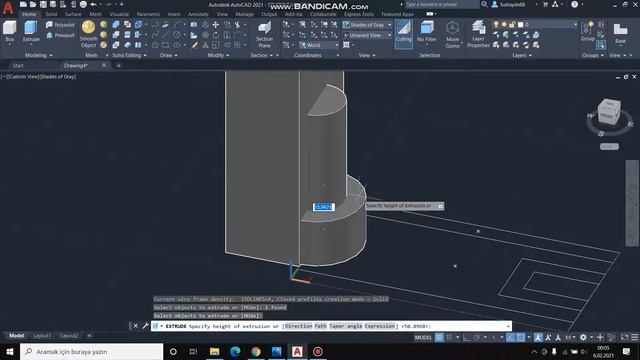Image resolution: width=640 pixels, height=360 pixels.
Task: Open the status bar customization menu icon
Action: (x=635, y=337)
